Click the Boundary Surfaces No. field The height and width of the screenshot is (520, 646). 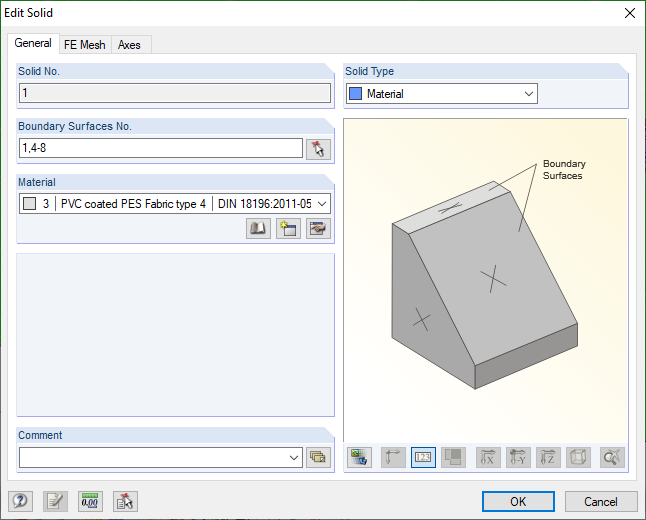tap(161, 148)
